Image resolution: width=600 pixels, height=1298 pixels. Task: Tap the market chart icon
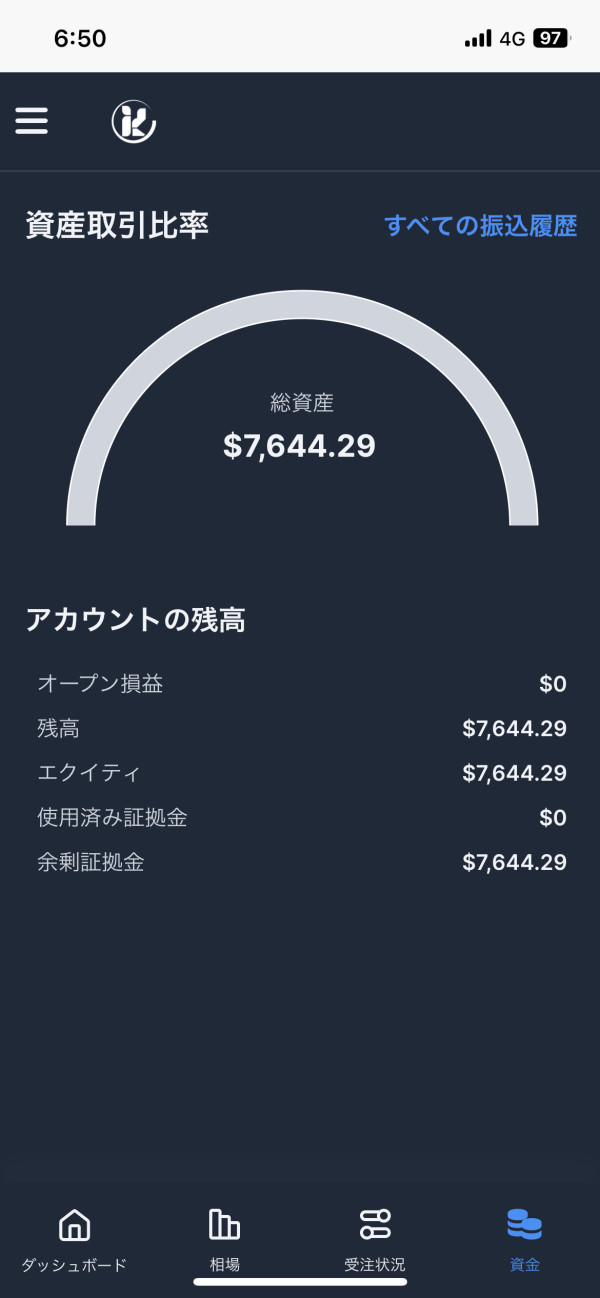224,1224
